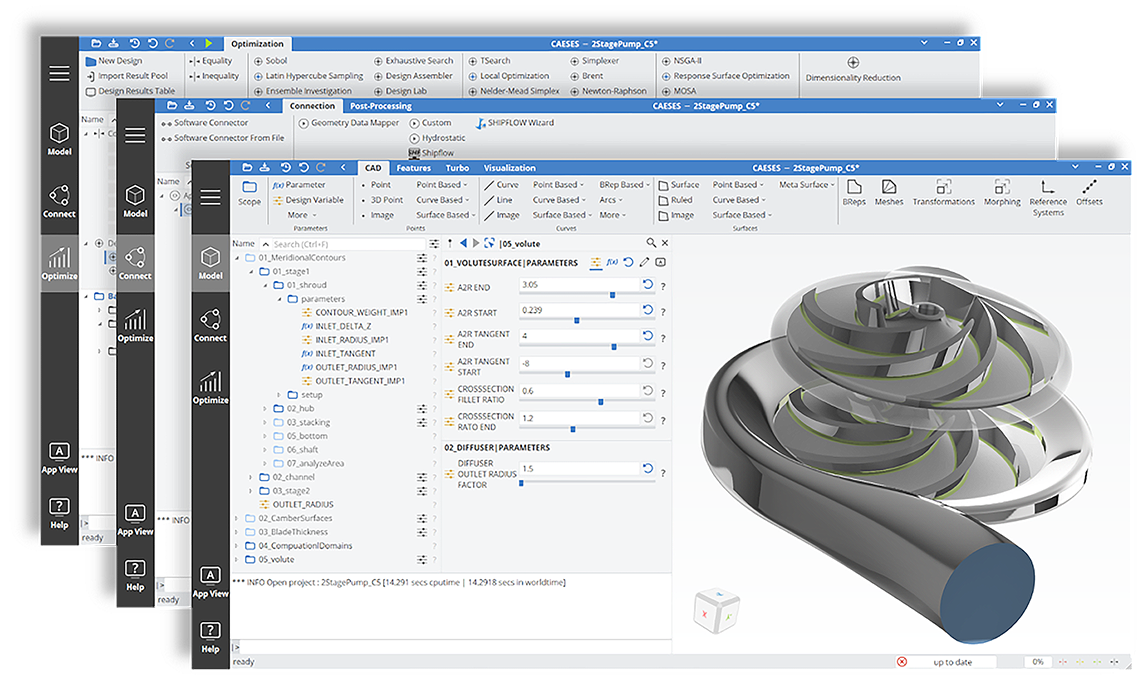Open Reference Systems tool

tap(1047, 198)
